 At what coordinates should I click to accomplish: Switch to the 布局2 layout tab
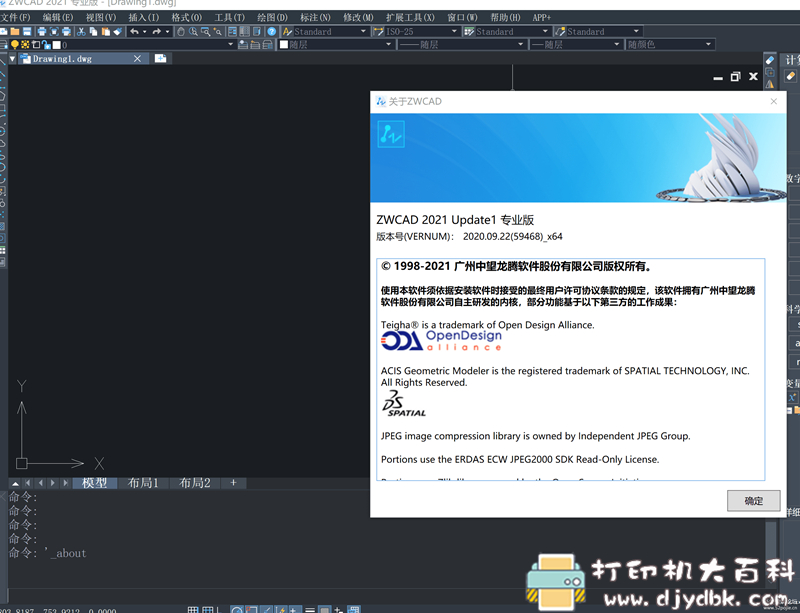[x=195, y=483]
